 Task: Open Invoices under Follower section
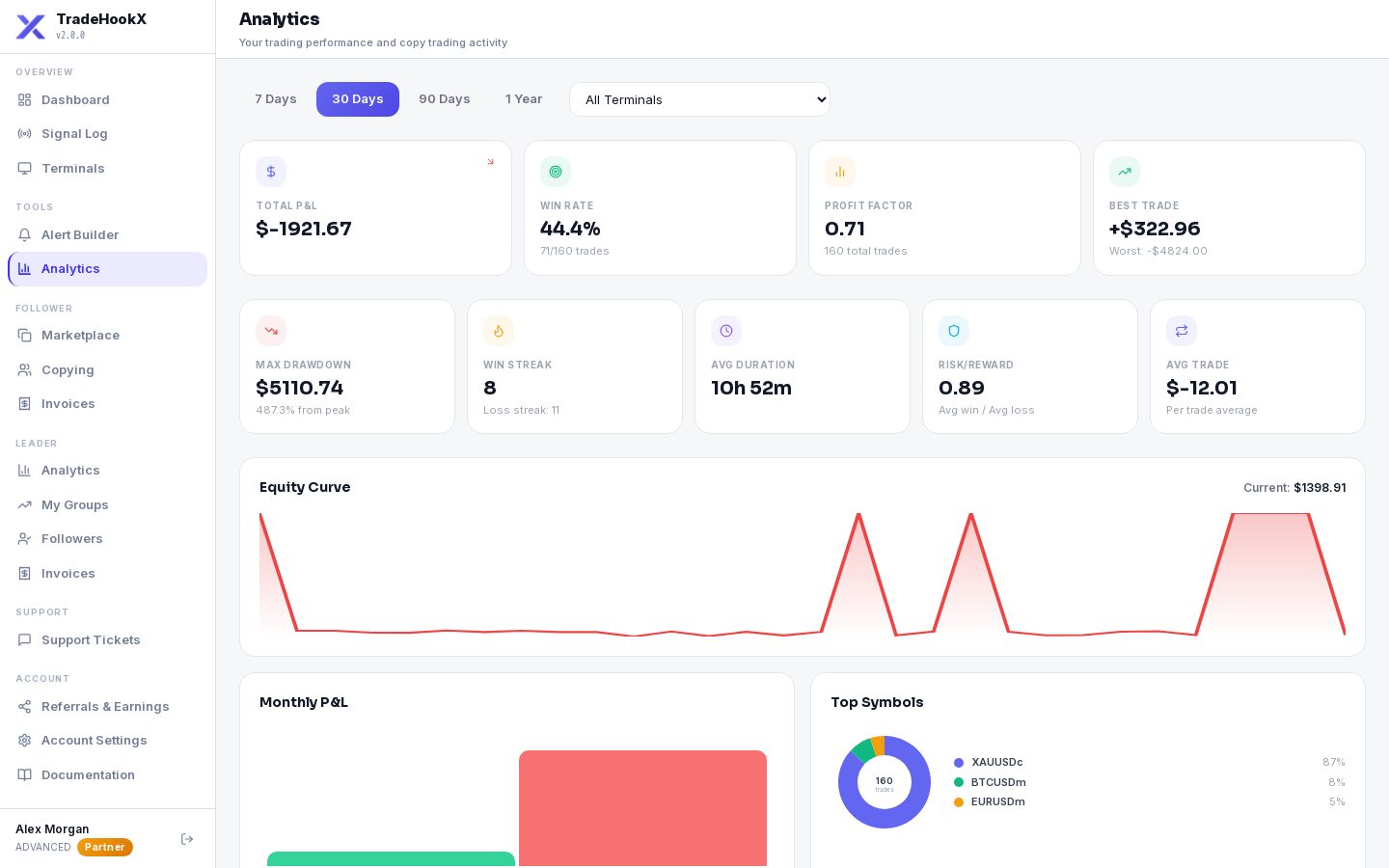pos(108,404)
